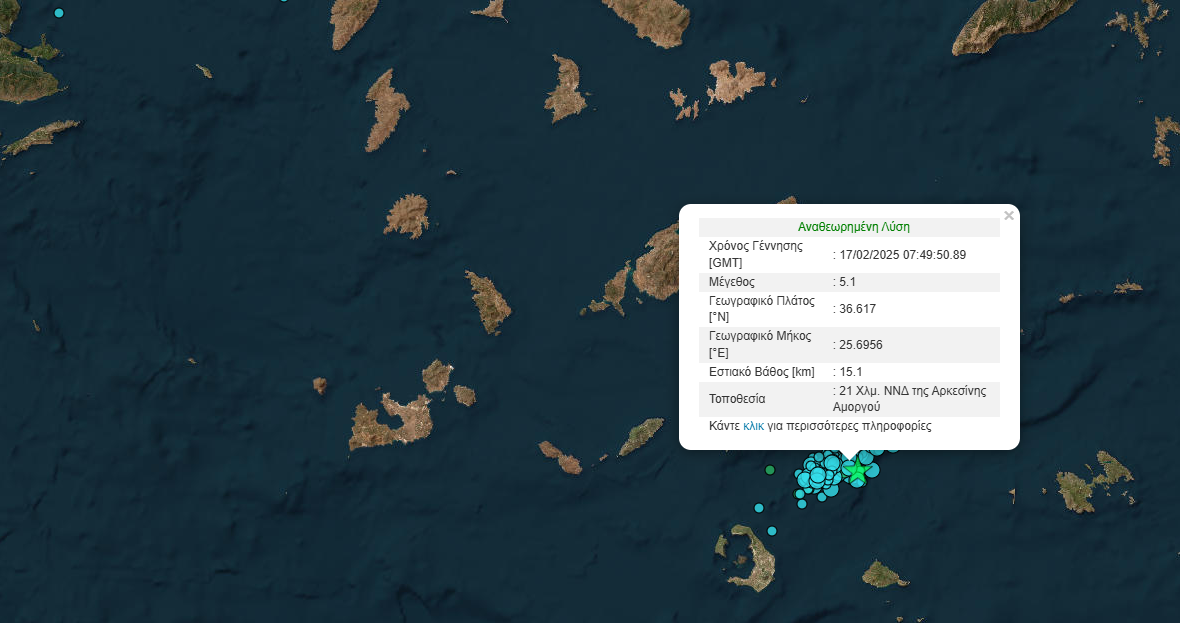Click the magnitude value 5.1
Screen dimensions: 1180x623
click(x=847, y=282)
